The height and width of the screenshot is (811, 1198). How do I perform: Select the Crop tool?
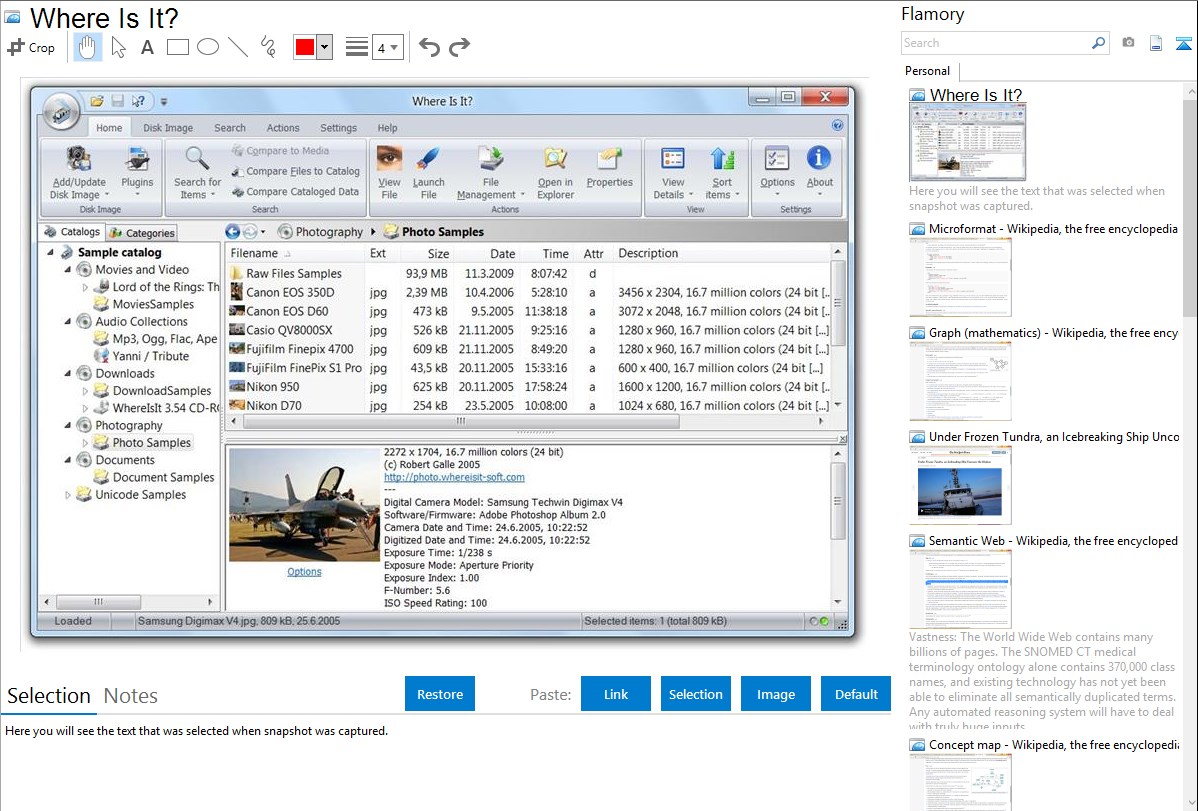pos(31,47)
